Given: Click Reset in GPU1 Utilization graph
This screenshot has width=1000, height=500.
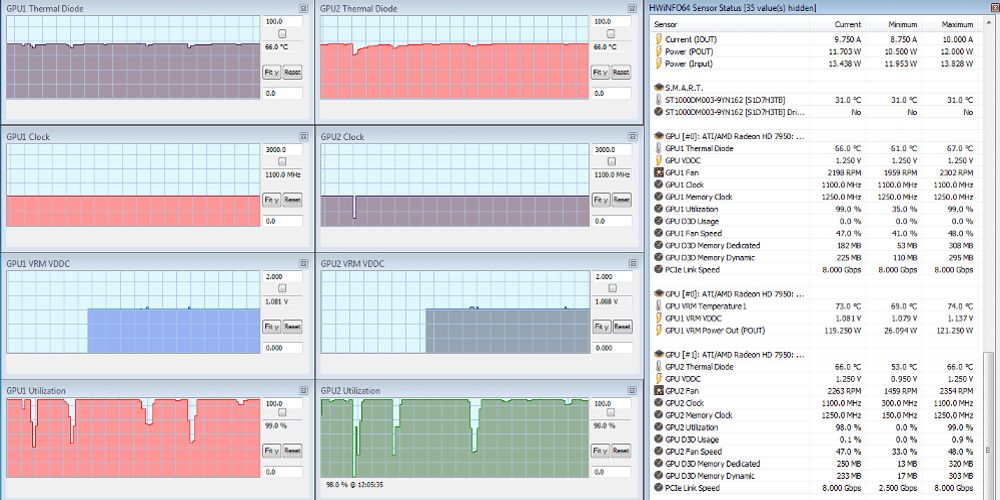Looking at the screenshot, I should coord(292,451).
